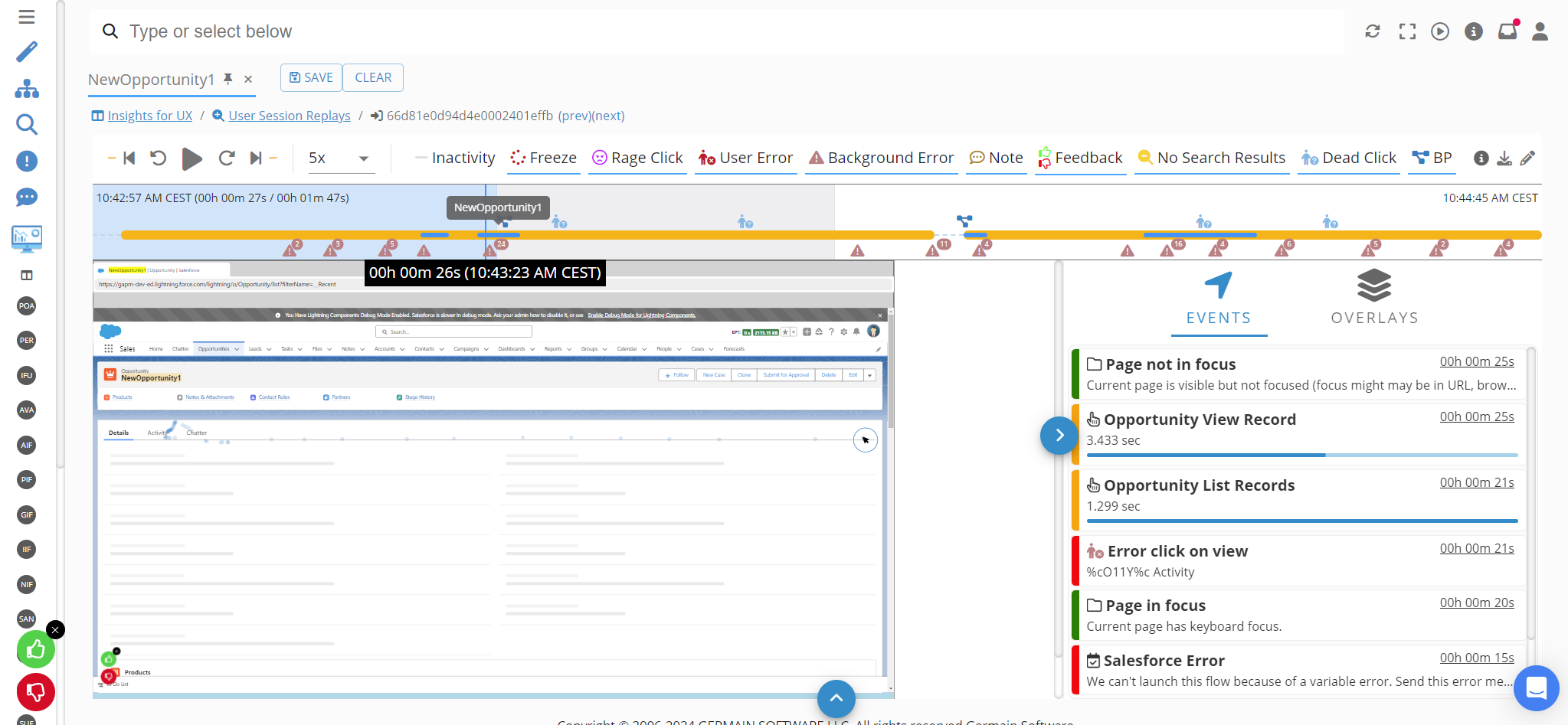Click the green thumbs-up feedback button
This screenshot has width=1568, height=725.
[x=36, y=650]
